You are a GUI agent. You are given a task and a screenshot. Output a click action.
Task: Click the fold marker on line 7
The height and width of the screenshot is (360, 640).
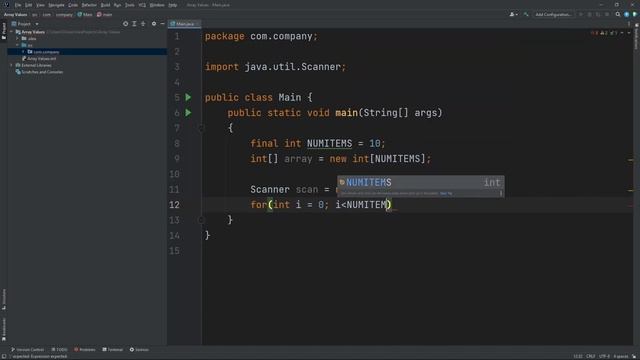(x=201, y=128)
